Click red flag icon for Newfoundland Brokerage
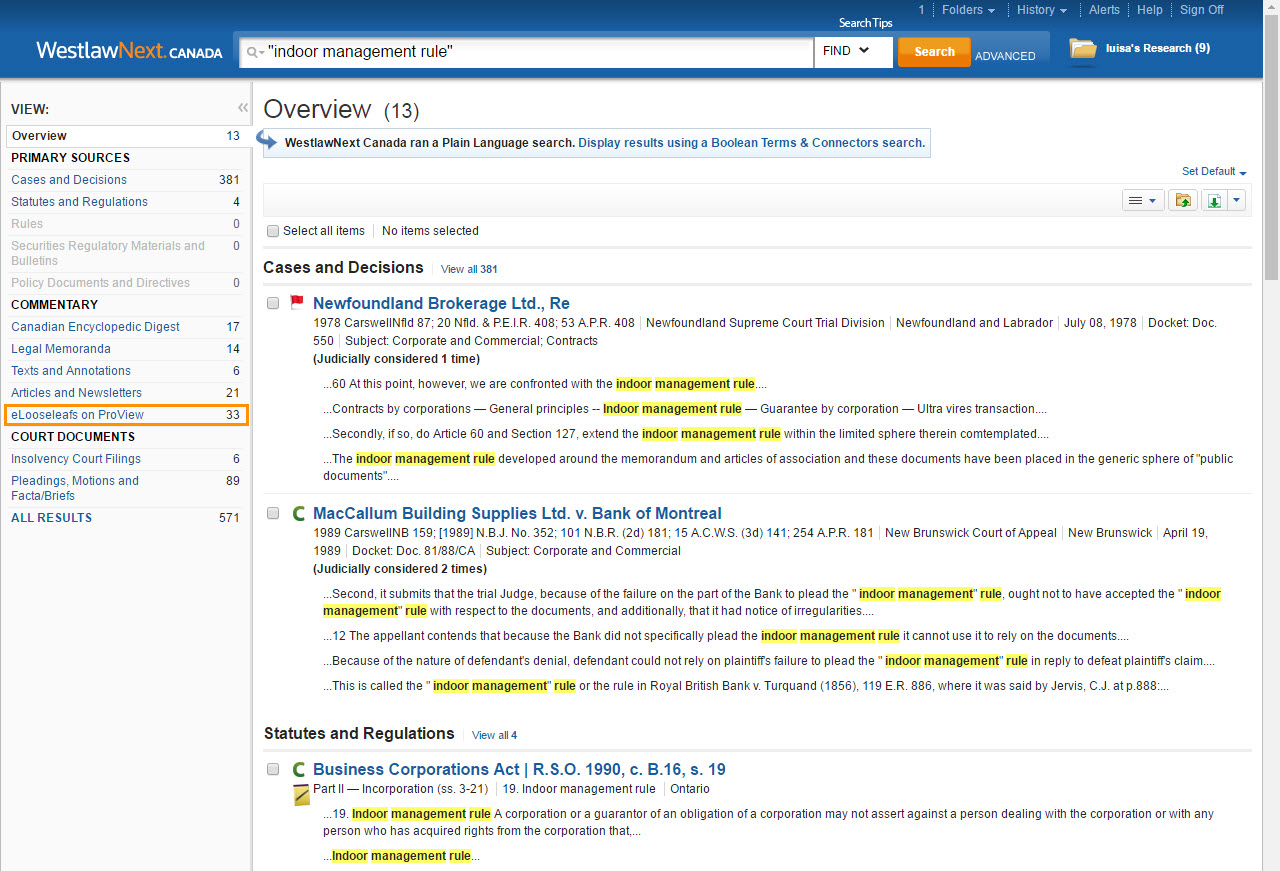Image resolution: width=1280 pixels, height=871 pixels. (297, 302)
